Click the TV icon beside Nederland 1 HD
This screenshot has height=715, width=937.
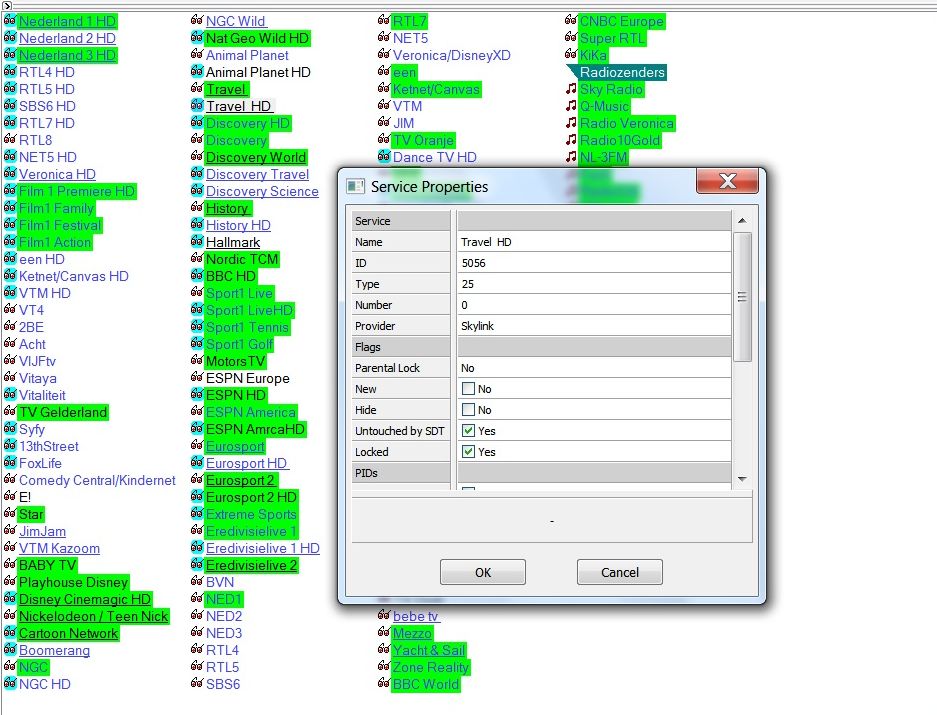point(10,21)
